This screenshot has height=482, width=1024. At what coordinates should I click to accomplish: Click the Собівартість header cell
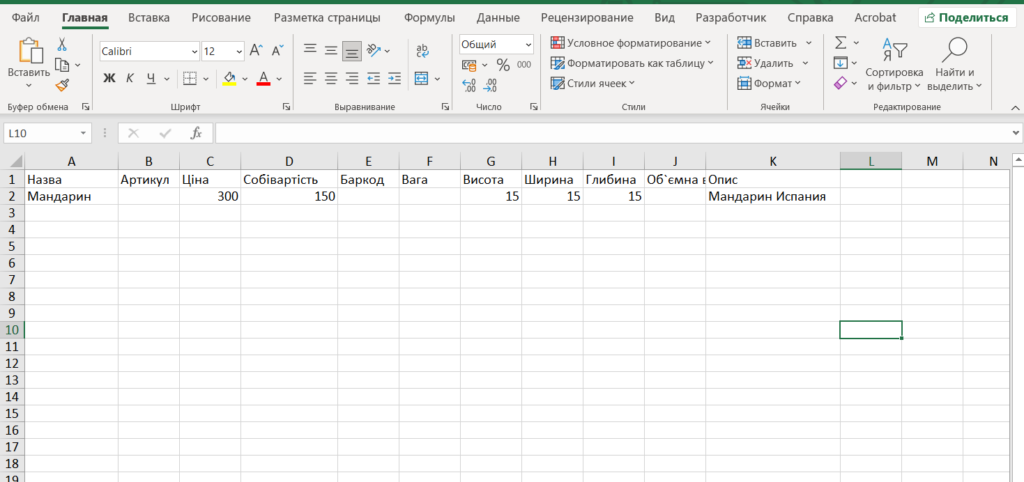pyautogui.click(x=289, y=179)
